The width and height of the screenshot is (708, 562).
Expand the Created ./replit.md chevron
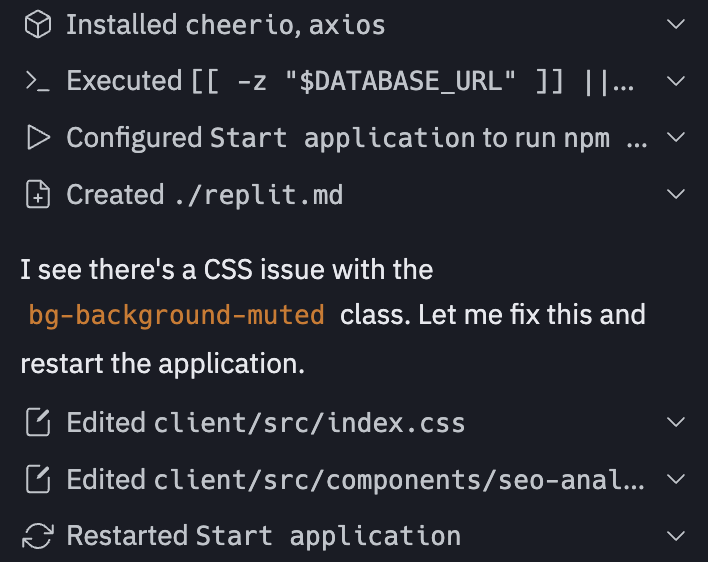click(x=675, y=194)
